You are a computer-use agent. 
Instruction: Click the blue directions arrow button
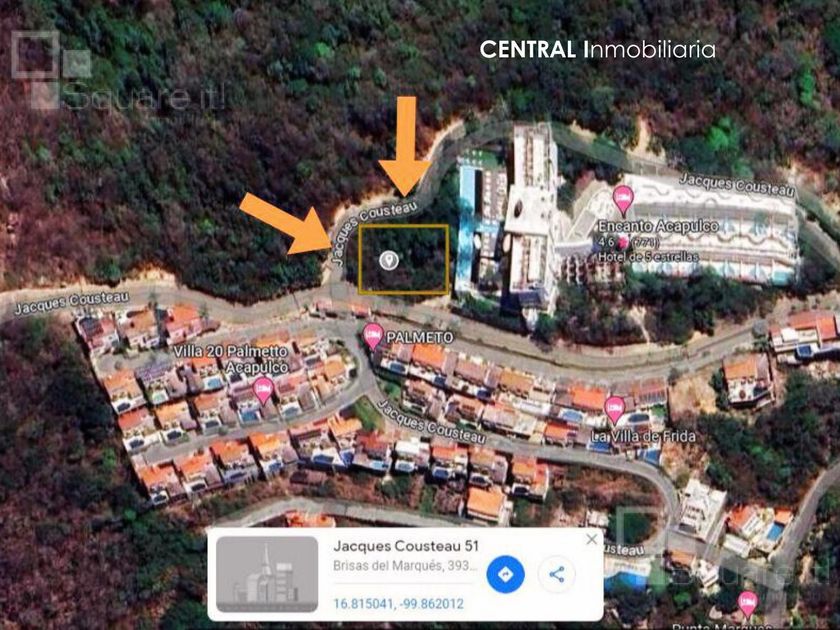point(505,574)
